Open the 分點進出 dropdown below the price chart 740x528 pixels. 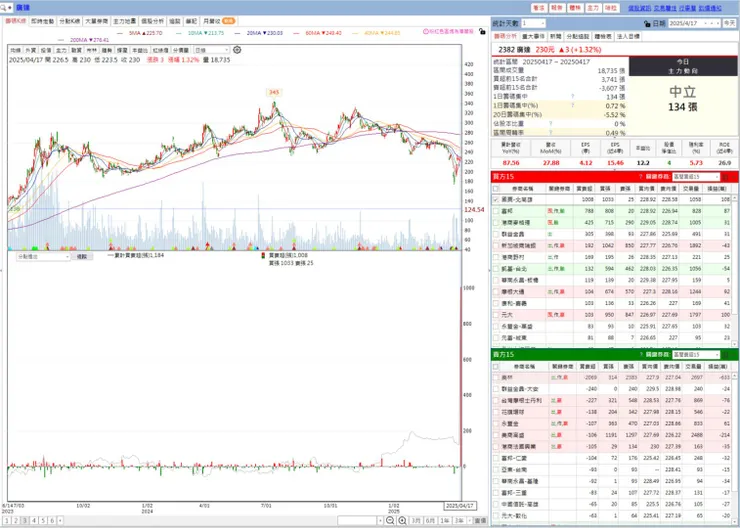click(x=43, y=257)
